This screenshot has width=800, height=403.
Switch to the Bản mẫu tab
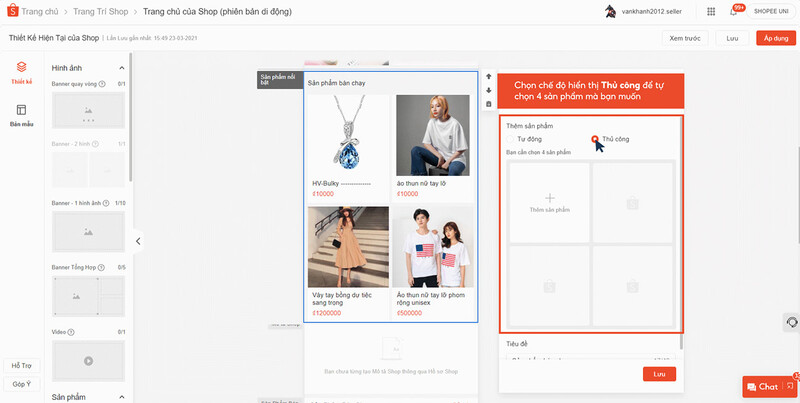click(21, 115)
